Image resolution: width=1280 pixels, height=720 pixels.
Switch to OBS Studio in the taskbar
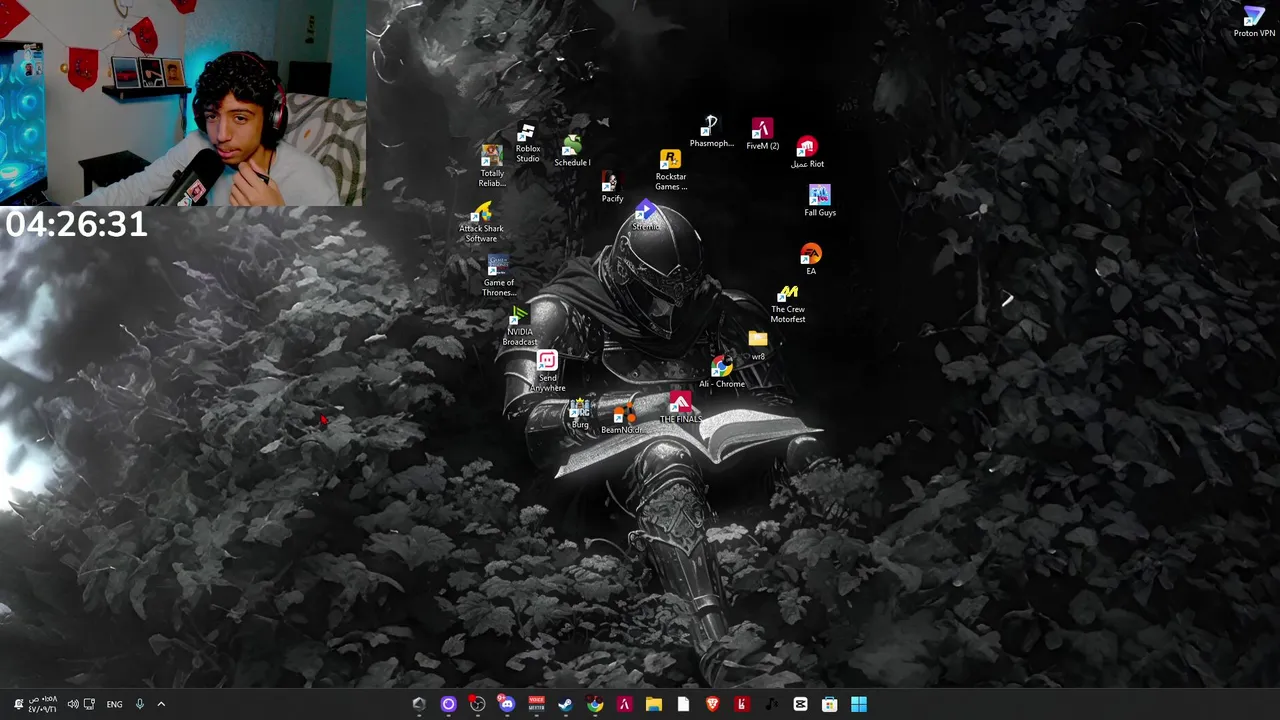478,704
